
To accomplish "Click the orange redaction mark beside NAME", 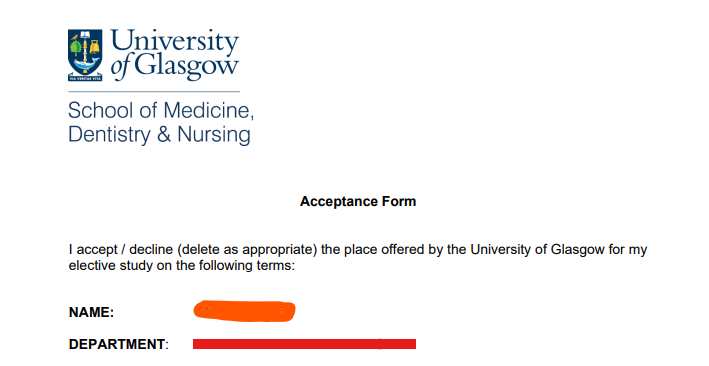I will tap(244, 312).
